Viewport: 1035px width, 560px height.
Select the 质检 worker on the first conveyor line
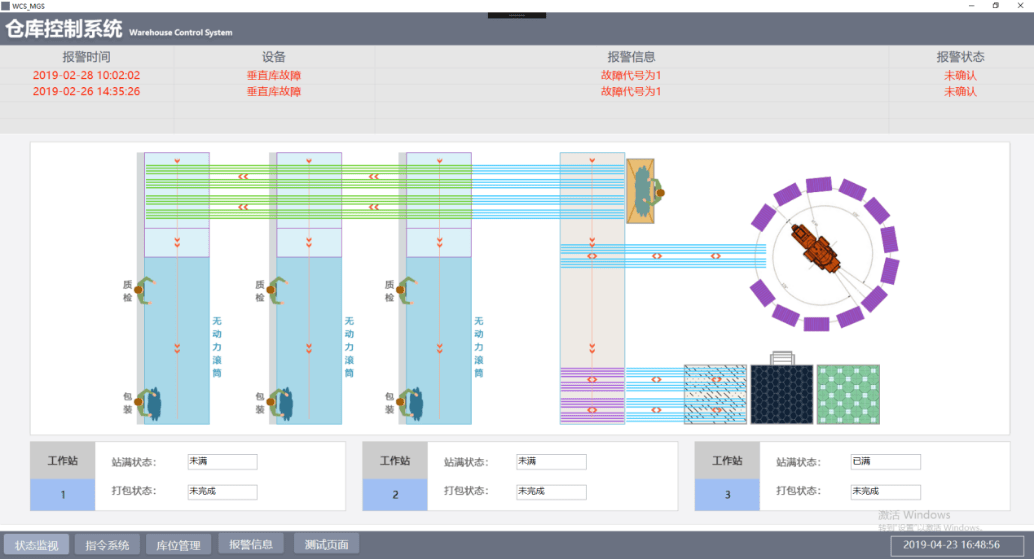point(145,290)
